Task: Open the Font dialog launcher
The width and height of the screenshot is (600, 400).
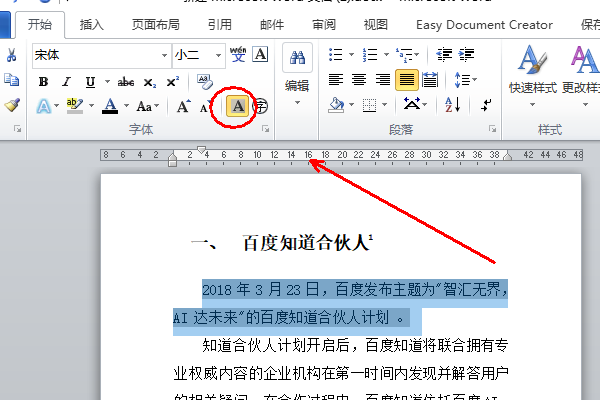Action: click(265, 129)
